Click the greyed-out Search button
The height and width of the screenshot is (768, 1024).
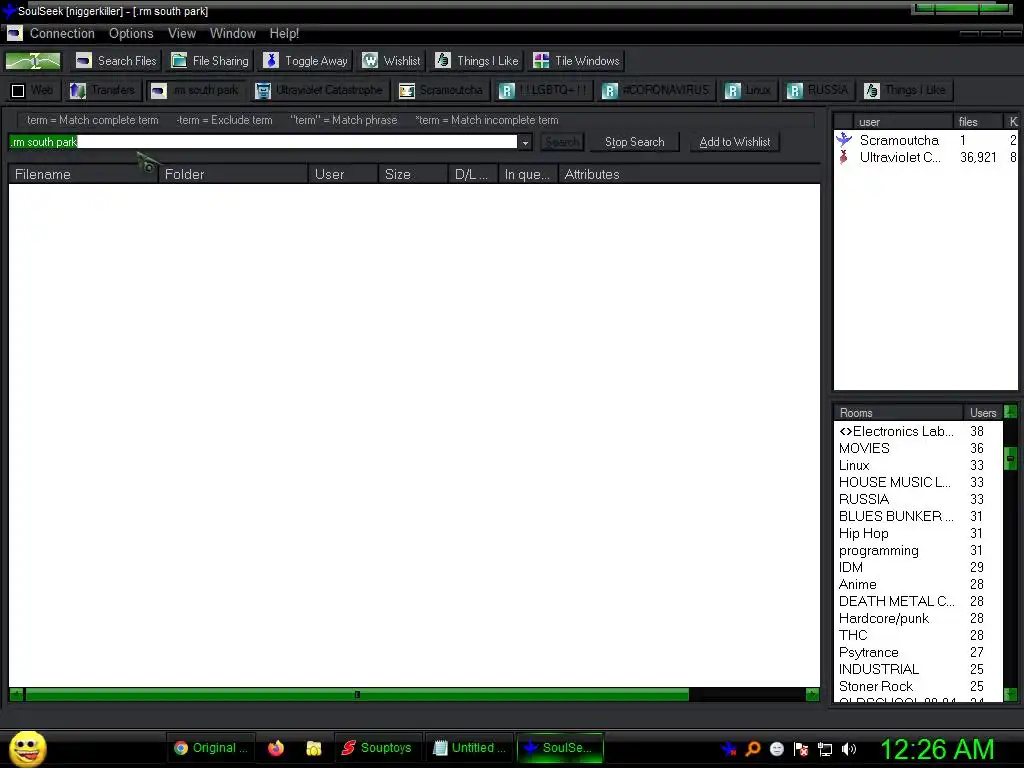562,142
